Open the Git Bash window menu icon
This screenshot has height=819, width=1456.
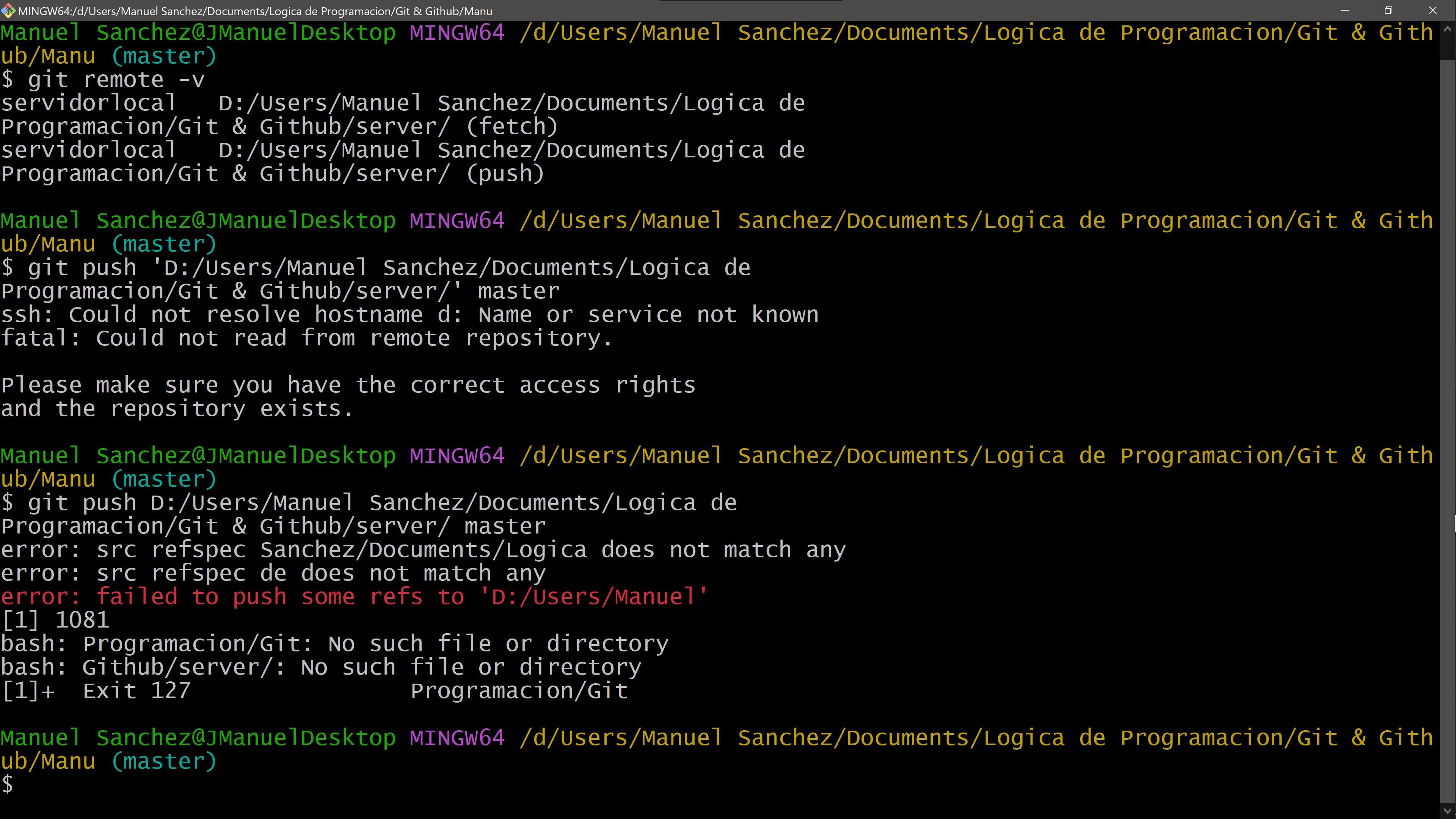8,11
